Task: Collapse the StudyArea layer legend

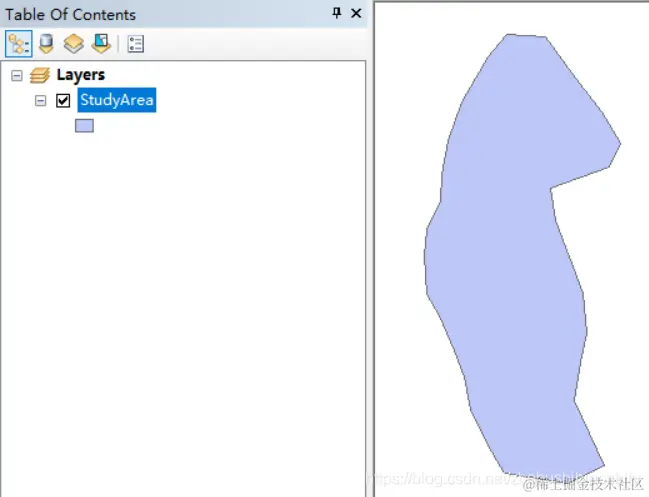Action: pos(41,100)
